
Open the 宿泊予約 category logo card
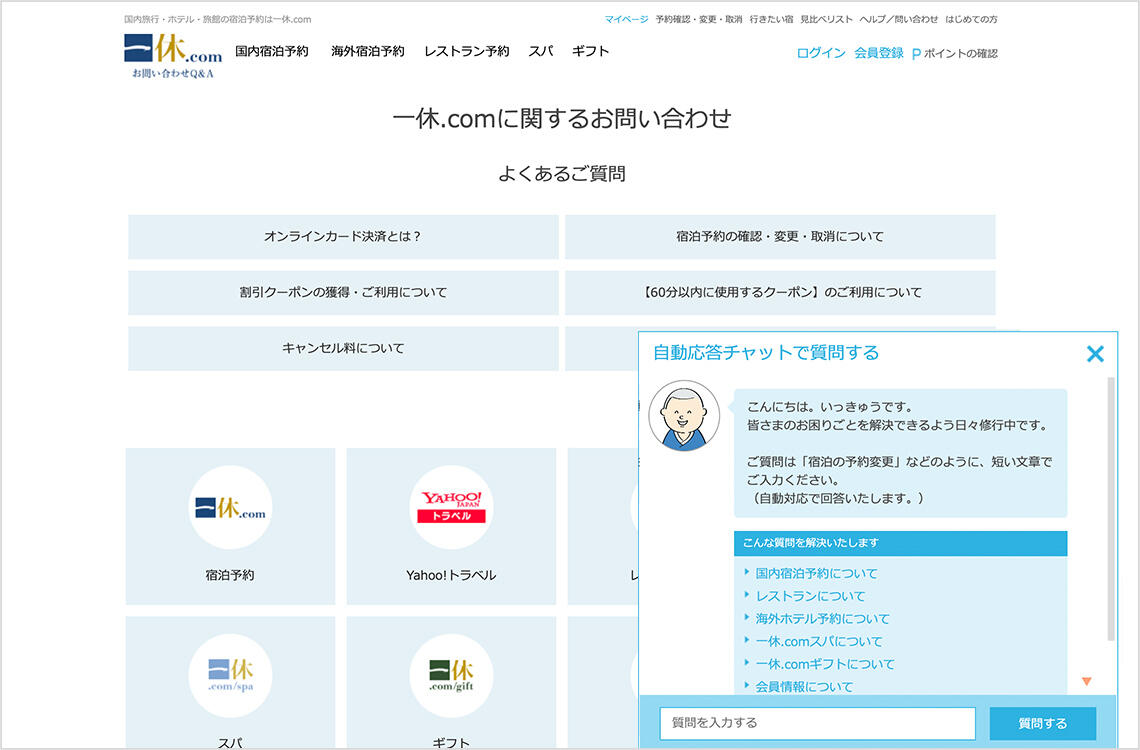[230, 526]
